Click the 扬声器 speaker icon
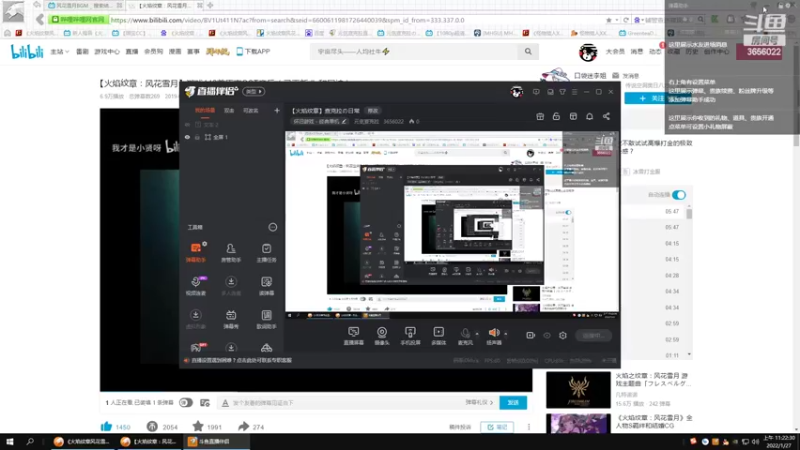800x450 pixels. [494, 333]
